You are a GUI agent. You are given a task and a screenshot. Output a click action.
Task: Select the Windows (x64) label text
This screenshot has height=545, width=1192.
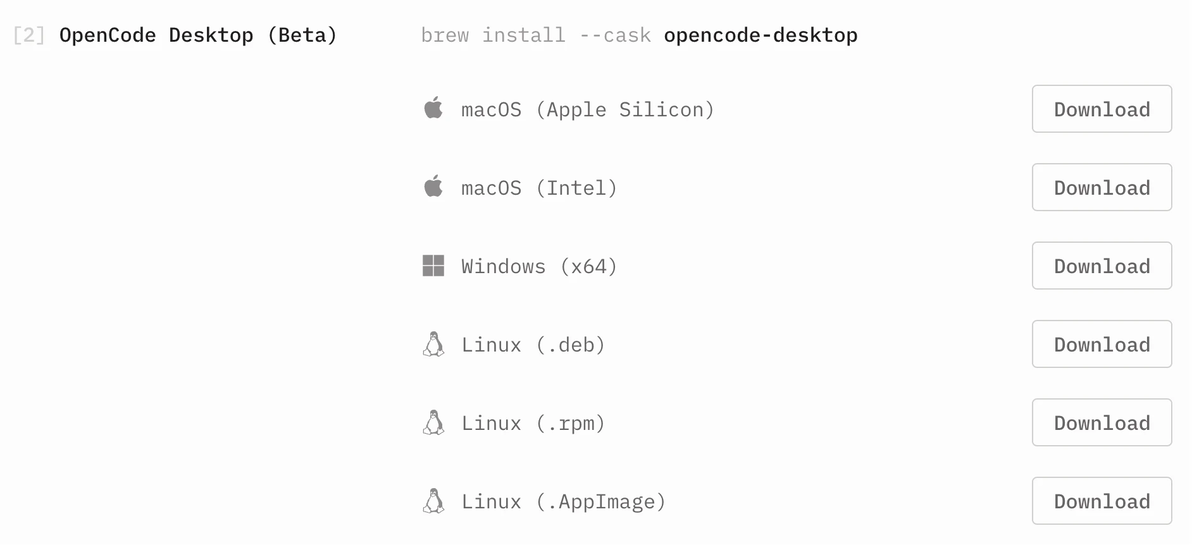pos(539,267)
